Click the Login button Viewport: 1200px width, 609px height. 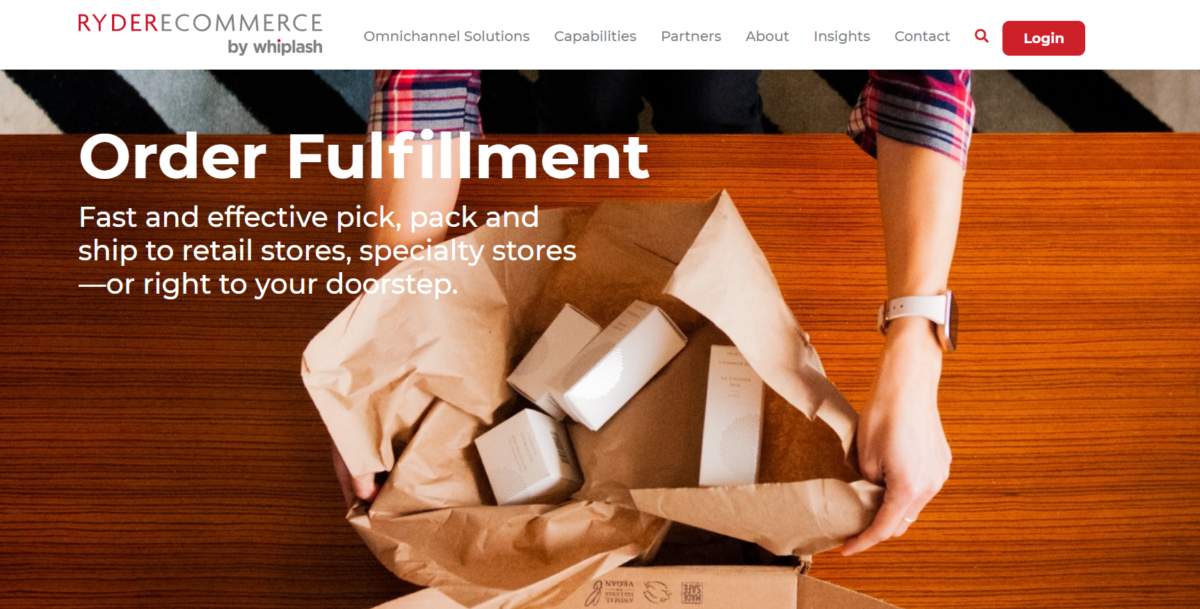(1043, 38)
